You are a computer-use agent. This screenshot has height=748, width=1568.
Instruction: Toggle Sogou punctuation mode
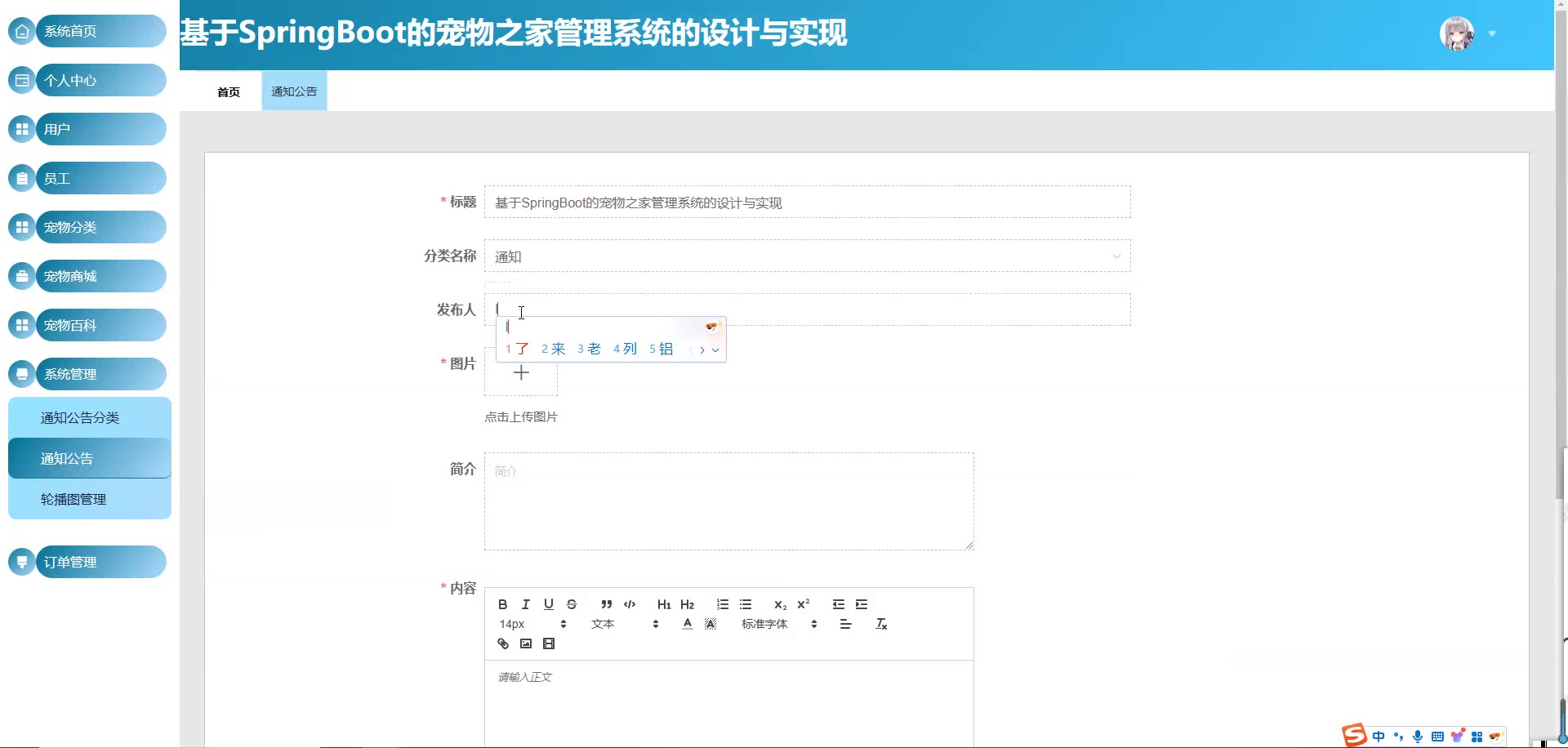point(1398,737)
